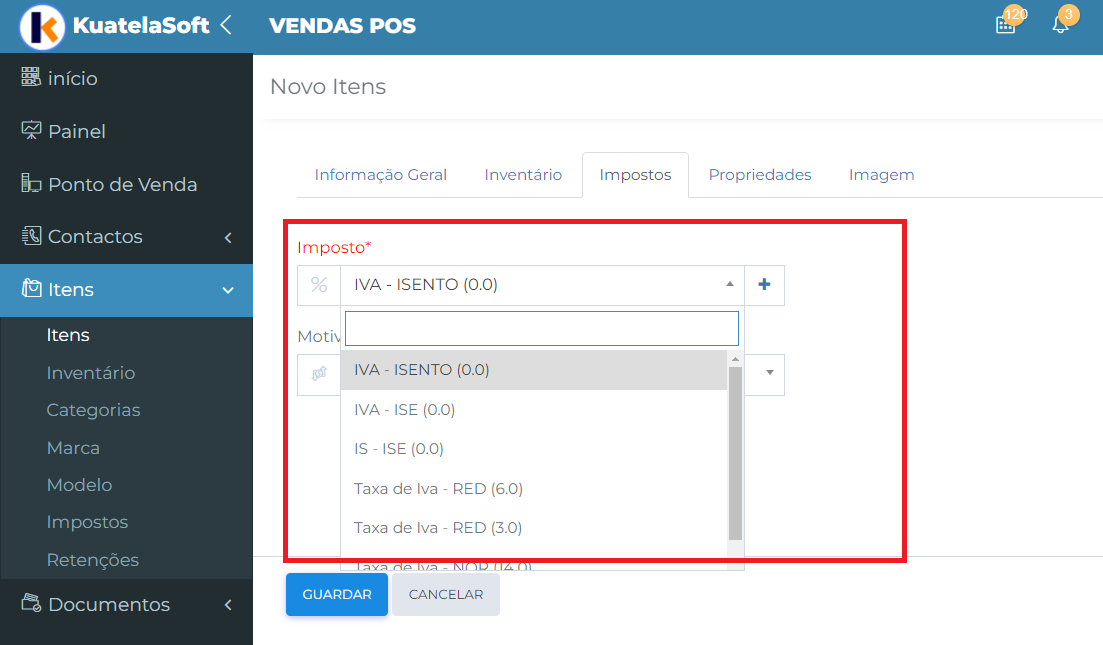Image resolution: width=1103 pixels, height=645 pixels.
Task: Open Retenções submenu entry
Action: point(93,560)
